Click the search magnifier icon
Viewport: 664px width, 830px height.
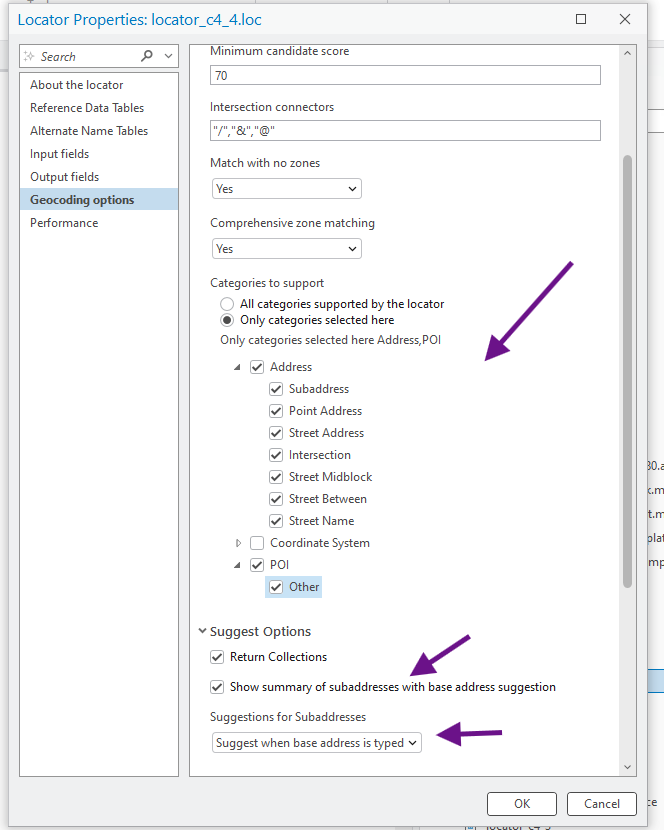(147, 57)
